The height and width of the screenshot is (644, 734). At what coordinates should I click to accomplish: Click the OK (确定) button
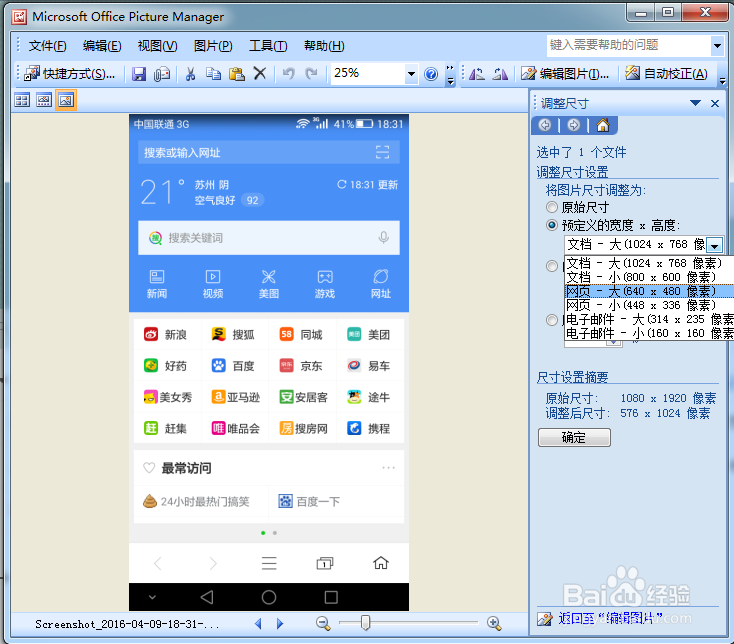click(574, 438)
